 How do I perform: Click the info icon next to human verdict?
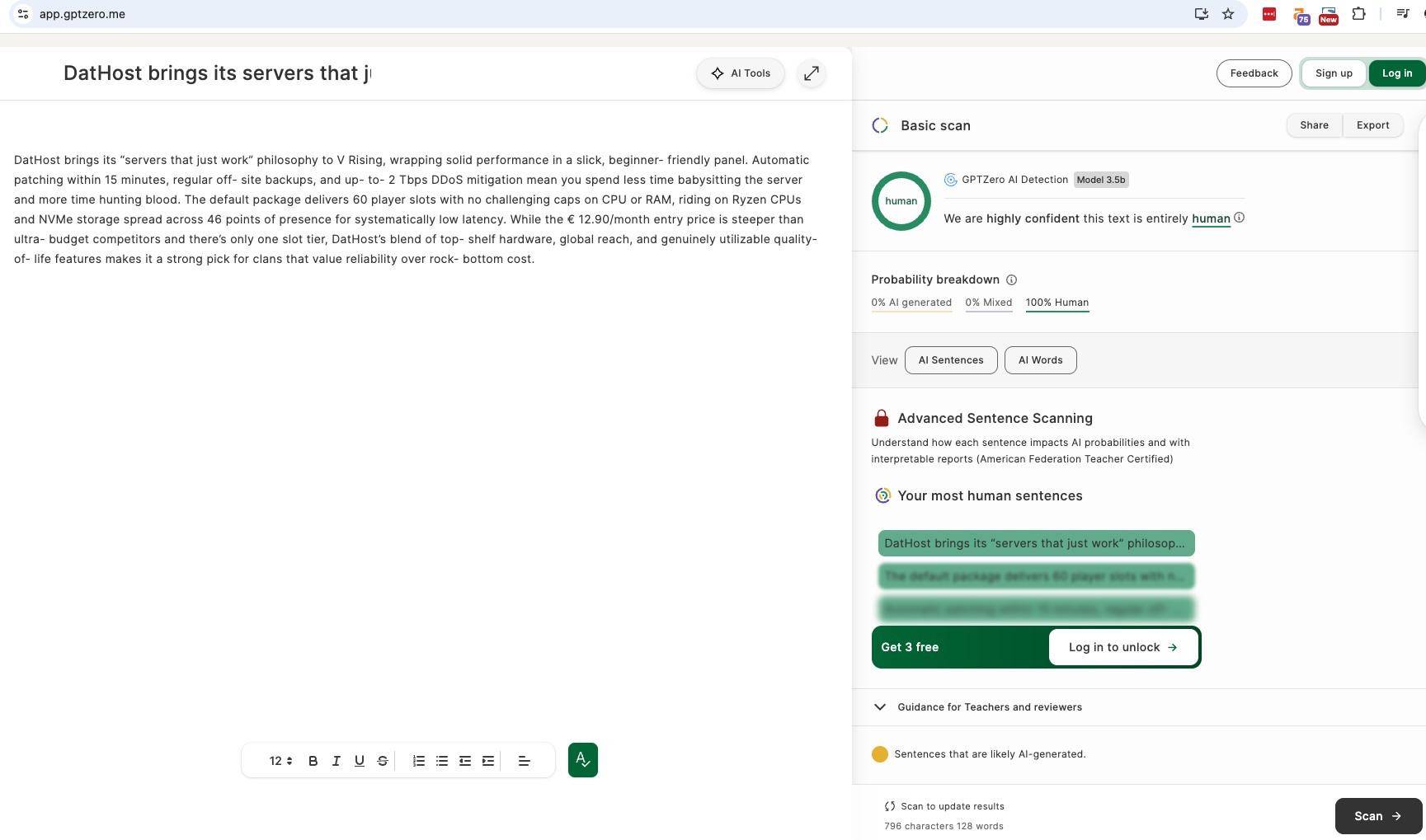1239,218
